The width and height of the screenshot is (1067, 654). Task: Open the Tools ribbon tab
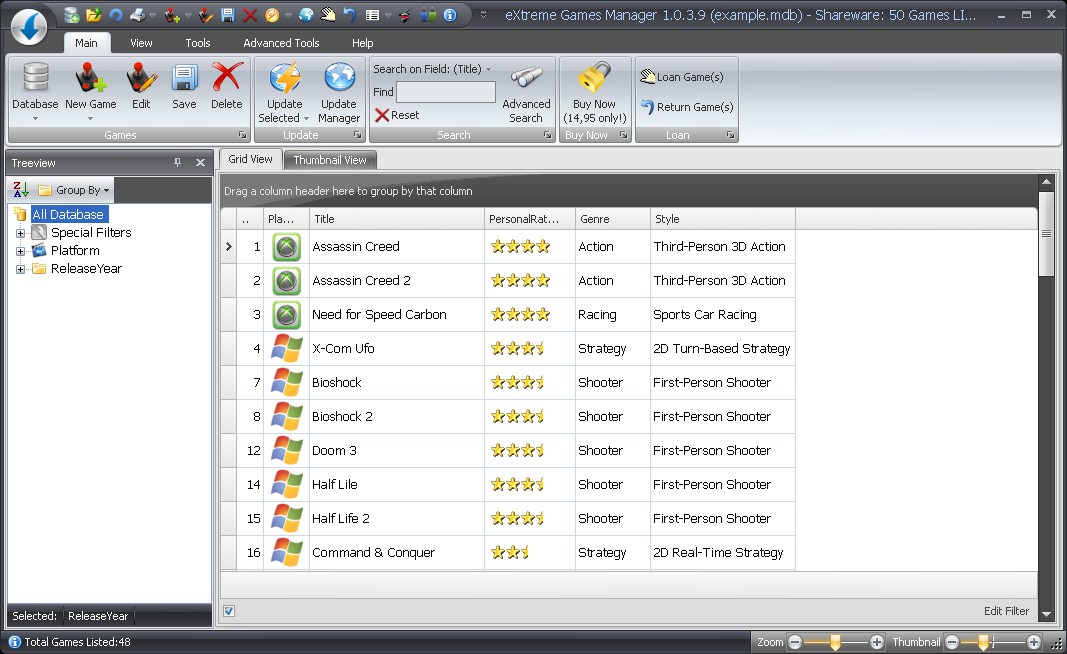(x=198, y=43)
